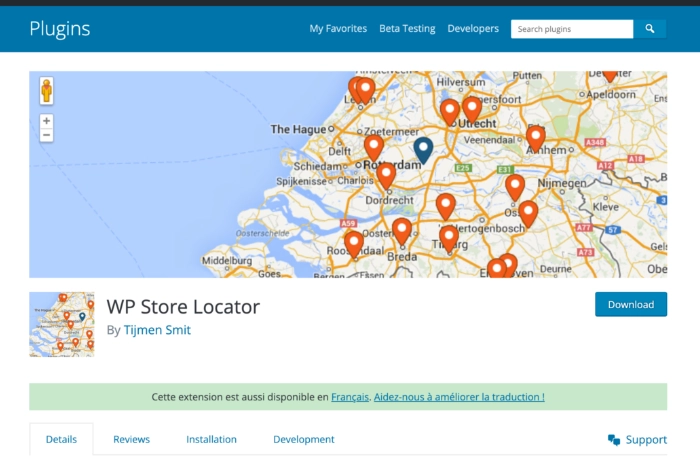Click the orange marker over Rotterdam

point(374,148)
